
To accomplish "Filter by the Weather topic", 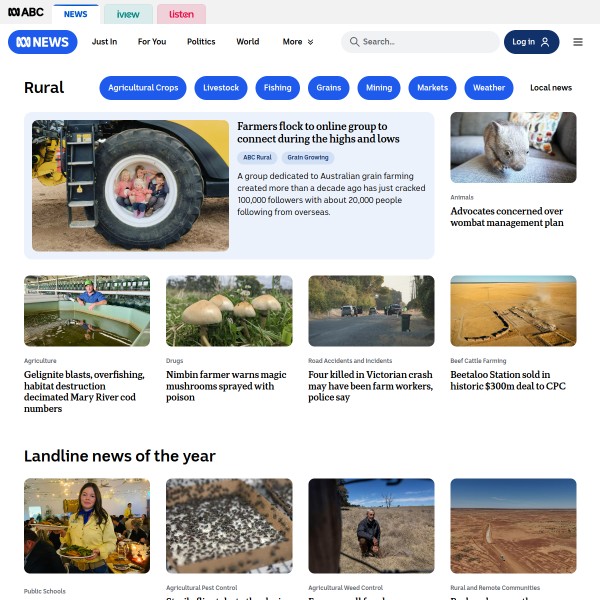I will coord(489,88).
